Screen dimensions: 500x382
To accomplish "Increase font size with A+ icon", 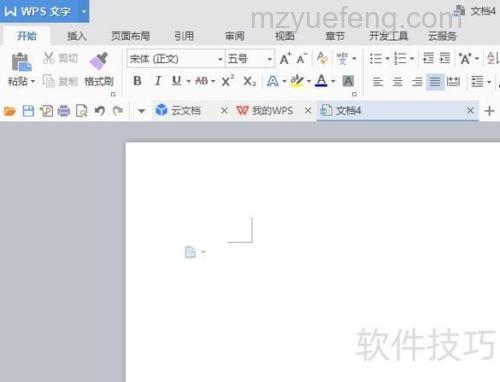I will pyautogui.click(x=285, y=59).
